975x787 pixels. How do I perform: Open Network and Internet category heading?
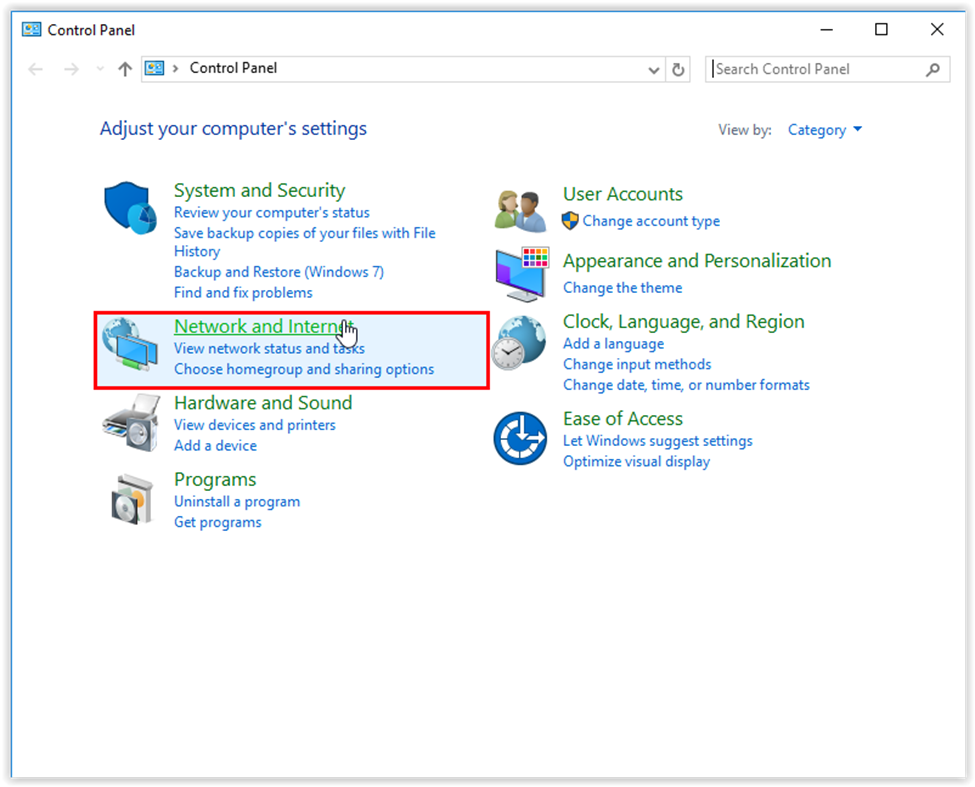[264, 326]
